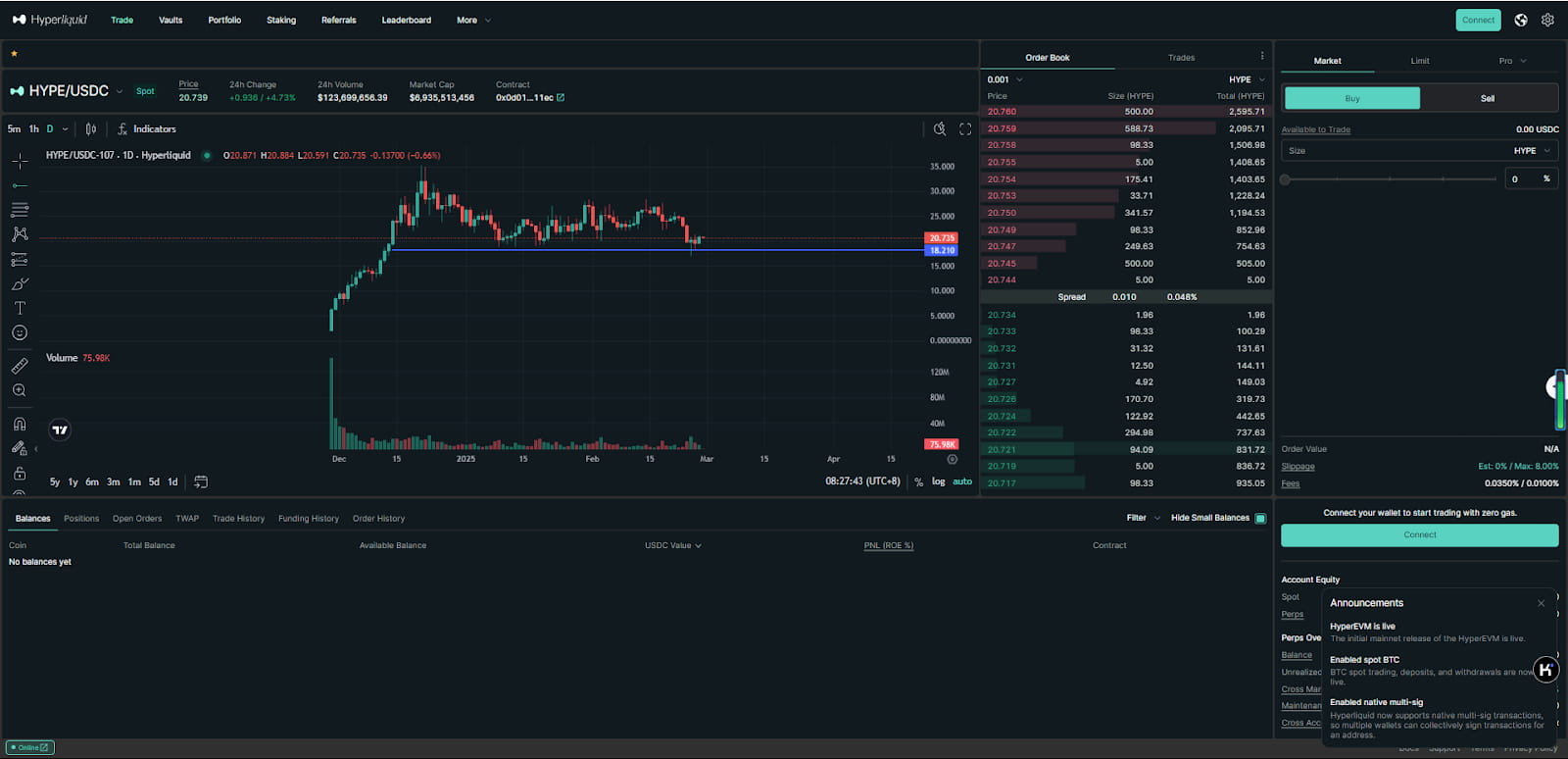Expand the chart interval dropdown arrow
Image resolution: width=1568 pixels, height=759 pixels.
coord(65,128)
